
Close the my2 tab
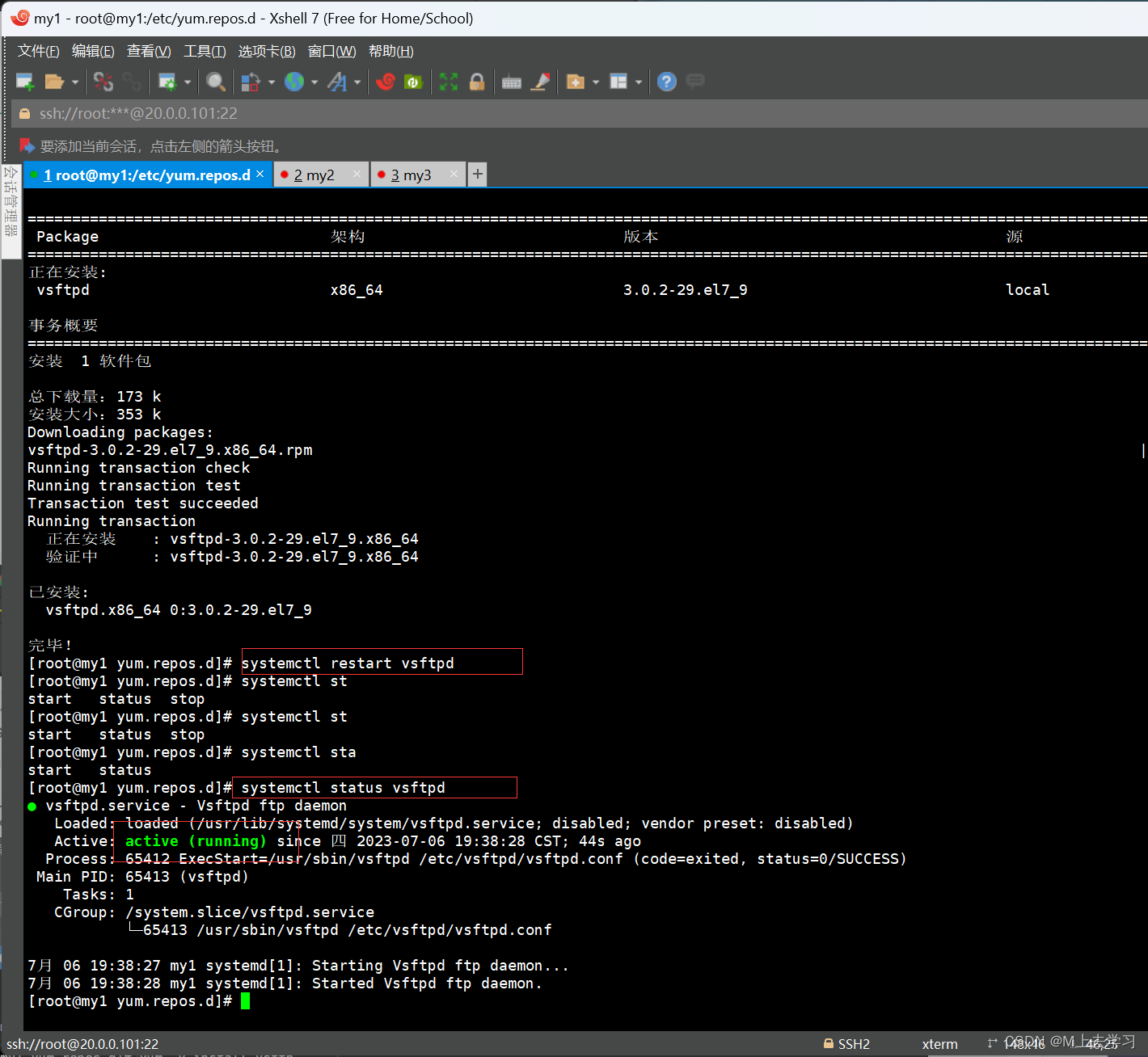[x=357, y=174]
